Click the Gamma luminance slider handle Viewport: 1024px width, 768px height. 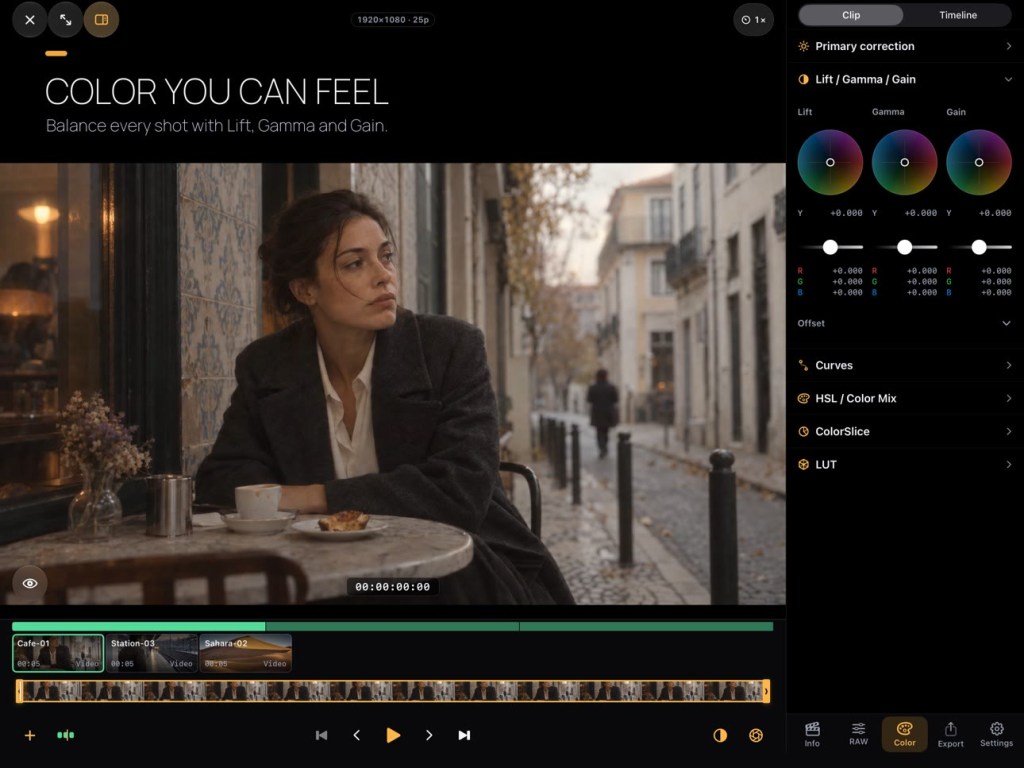[x=904, y=247]
